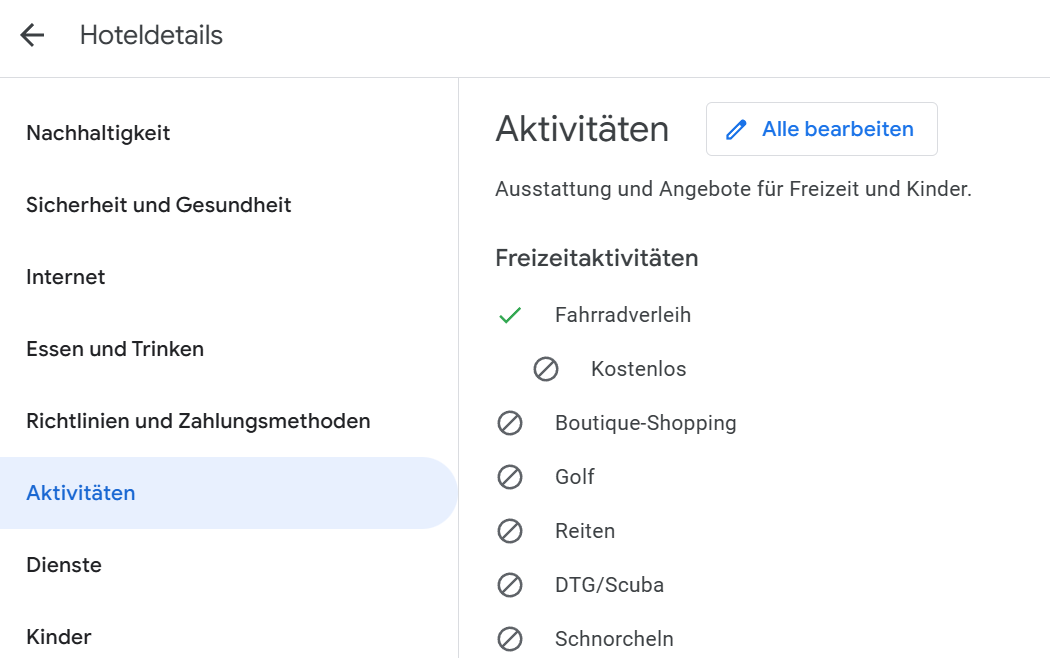Click unavailable icon beside DTG/Scuba
The height and width of the screenshot is (658, 1050).
tap(510, 586)
